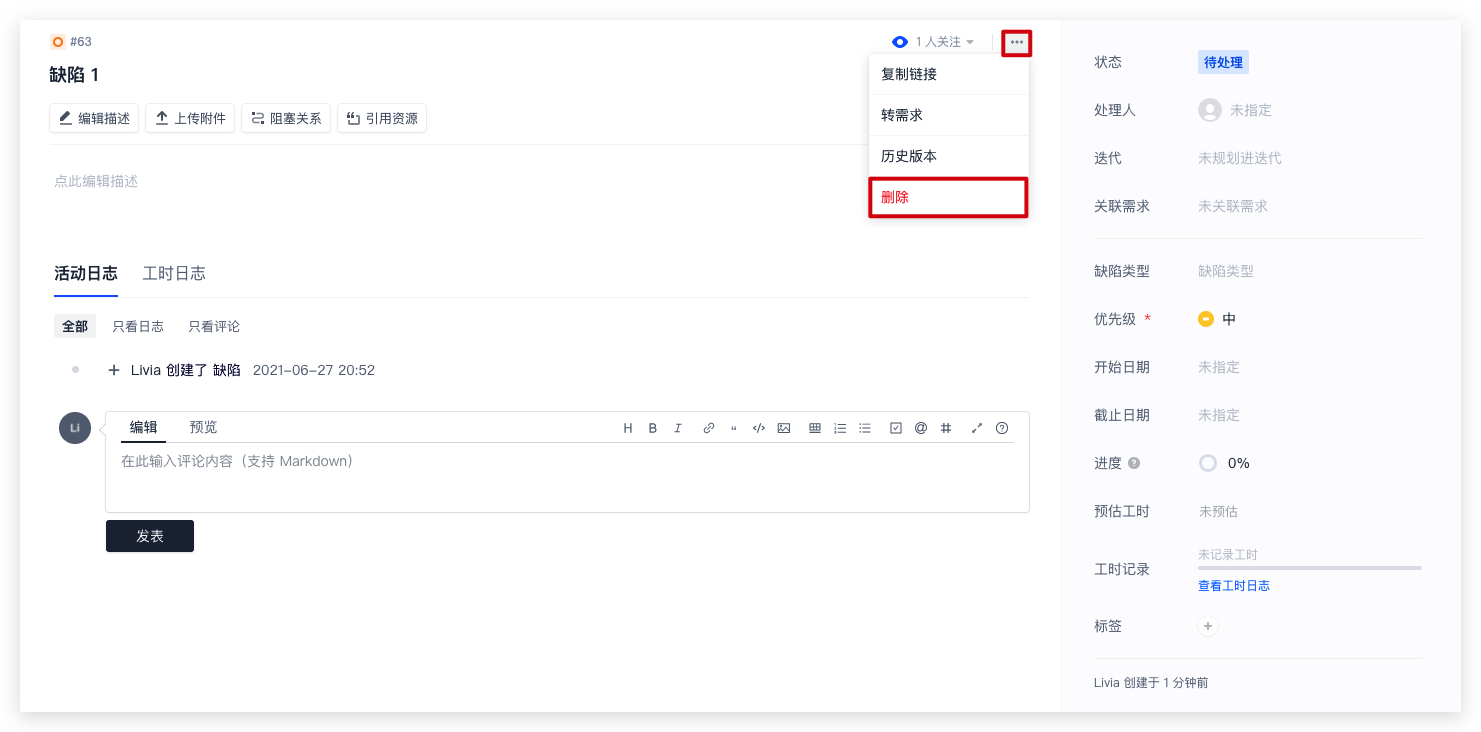The image size is (1481, 732).
Task: Set the deadline 未指定 next to 截止日期
Action: (1218, 415)
